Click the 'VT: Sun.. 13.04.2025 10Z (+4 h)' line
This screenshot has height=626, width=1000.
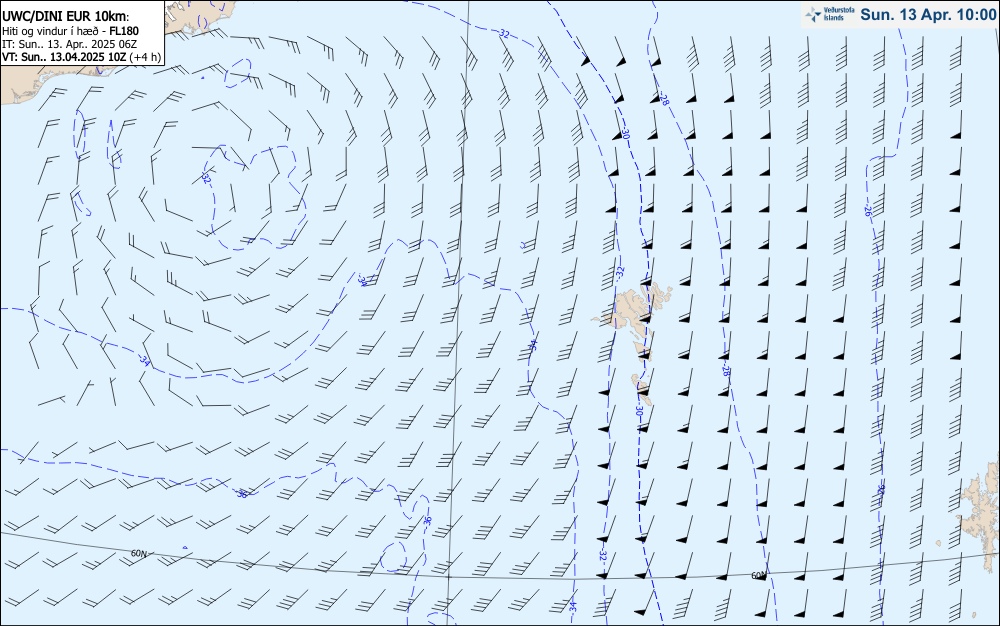[x=82, y=57]
